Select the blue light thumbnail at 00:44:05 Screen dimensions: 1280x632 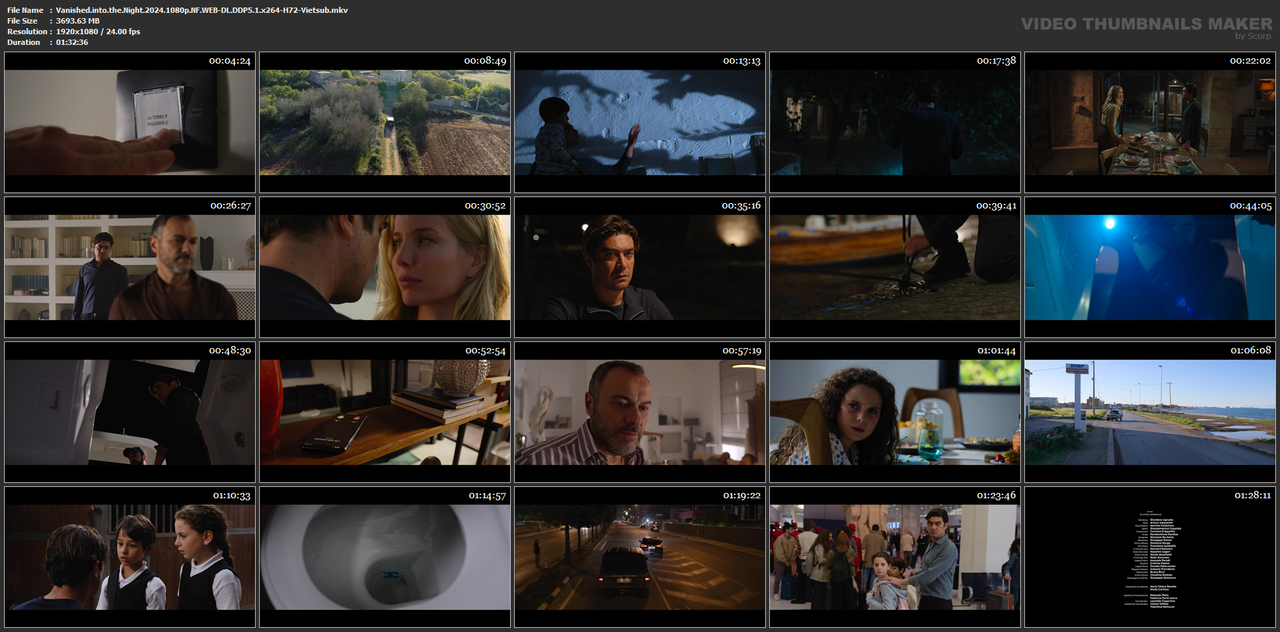(x=1150, y=267)
